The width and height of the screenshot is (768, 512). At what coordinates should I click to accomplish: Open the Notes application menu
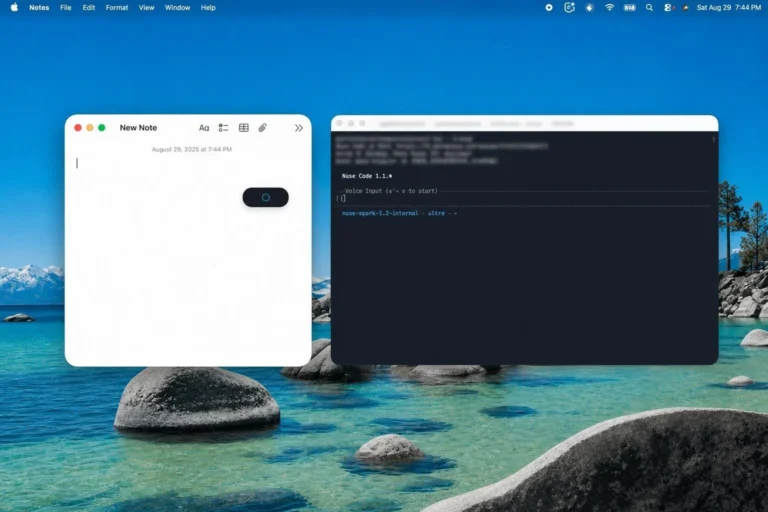(x=39, y=7)
